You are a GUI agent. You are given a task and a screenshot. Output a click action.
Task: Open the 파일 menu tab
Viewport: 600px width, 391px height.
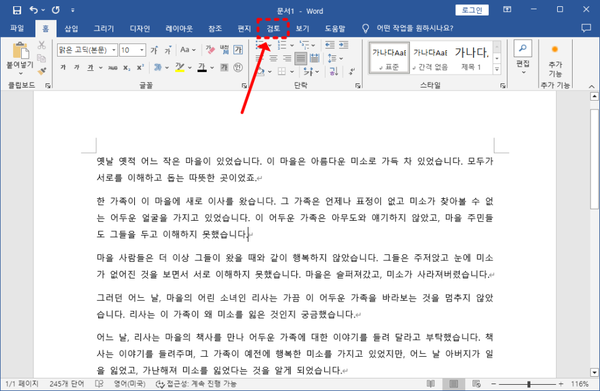pos(17,28)
